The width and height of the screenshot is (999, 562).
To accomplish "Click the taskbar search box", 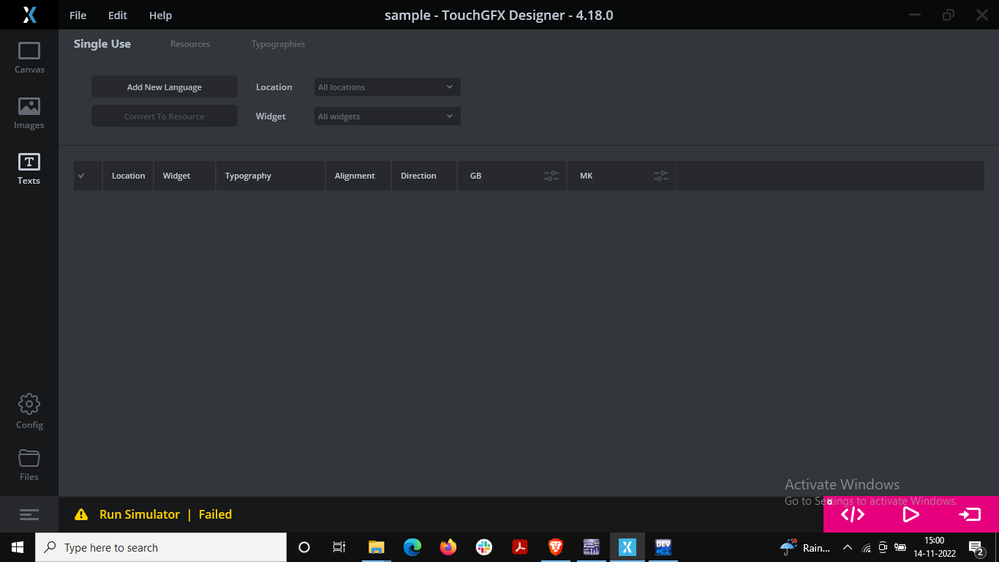I will [161, 547].
